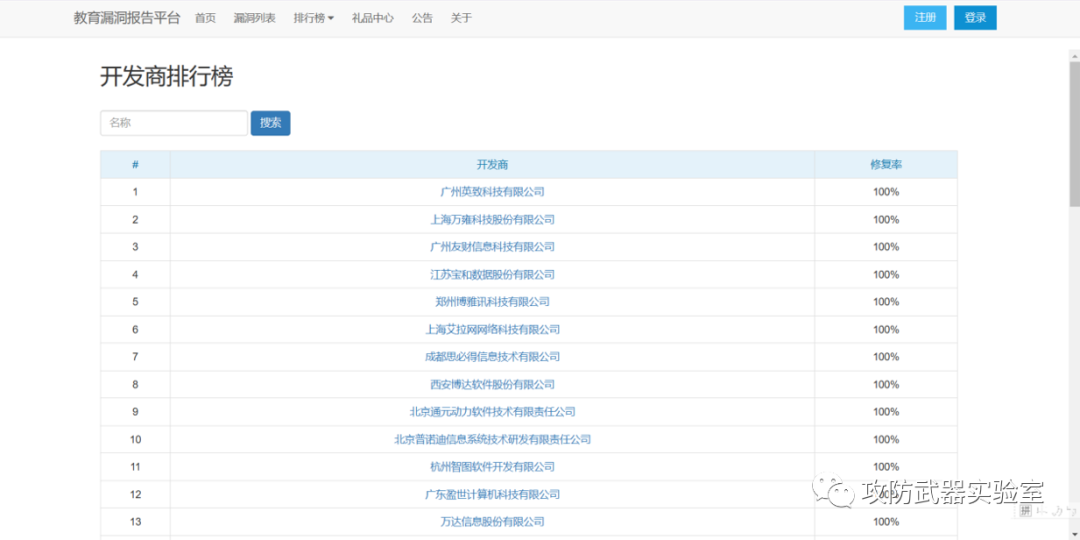Click rank number 7 cell

135,357
